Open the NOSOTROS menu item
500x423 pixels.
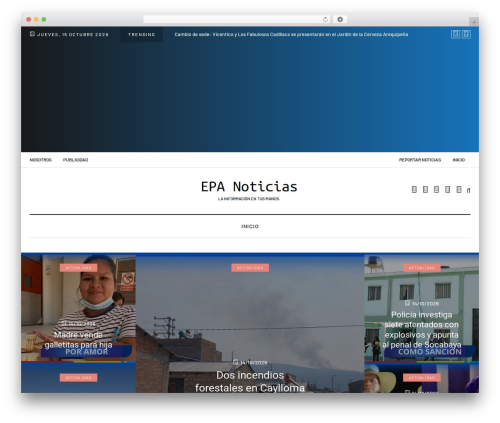point(41,160)
